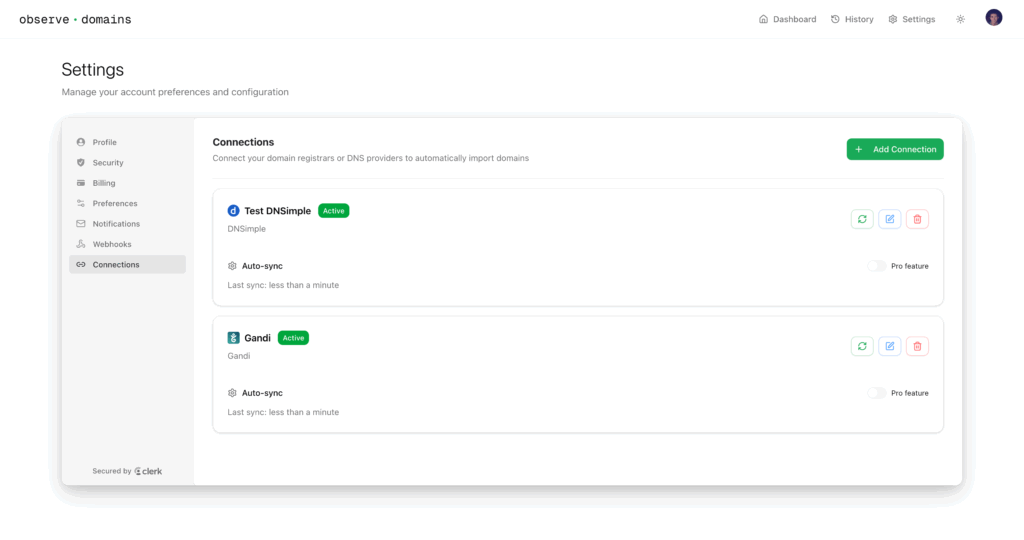Open the History page link
The width and height of the screenshot is (1024, 540).
coord(852,19)
